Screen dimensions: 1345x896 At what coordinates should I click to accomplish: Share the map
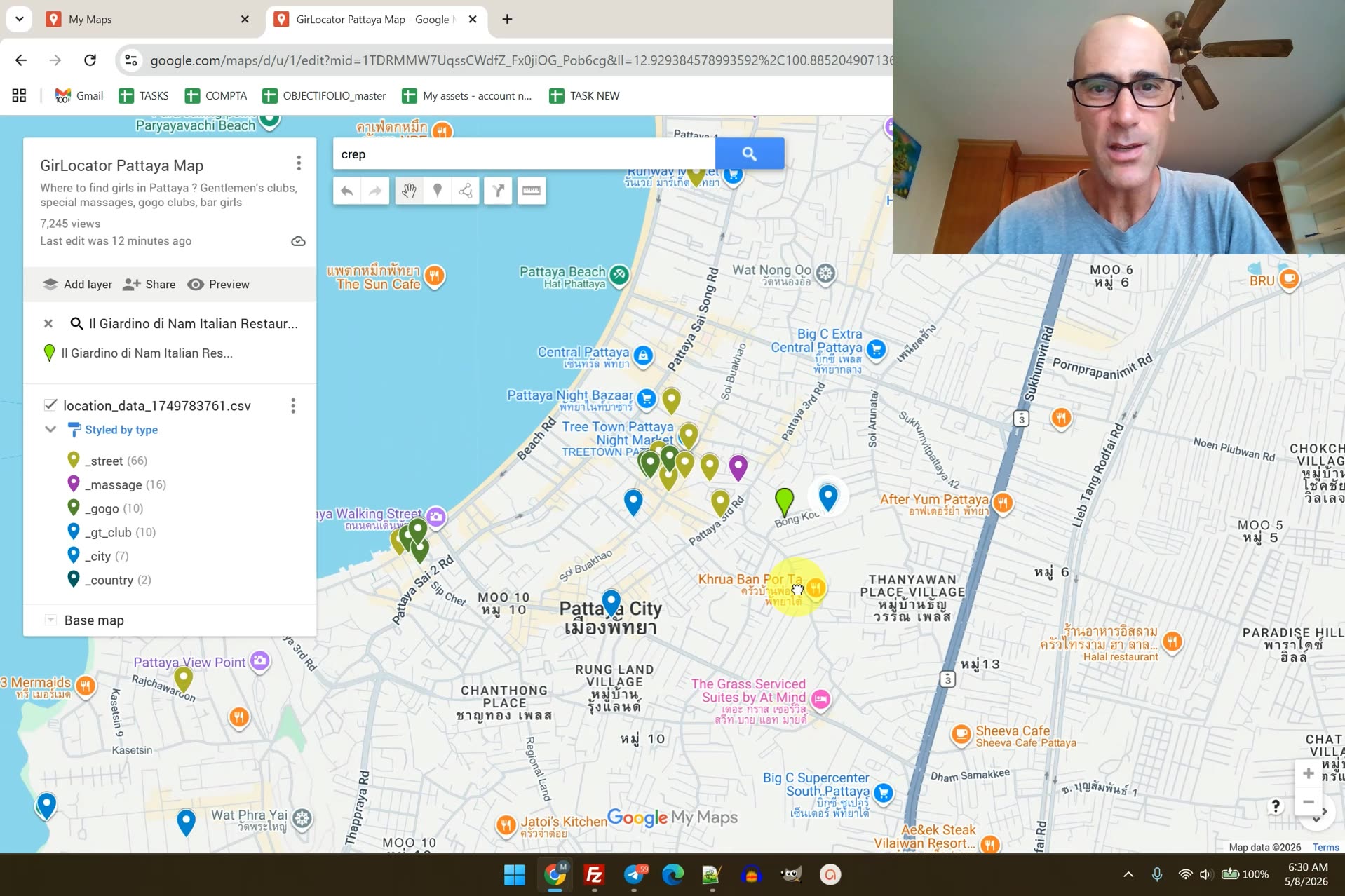(149, 284)
